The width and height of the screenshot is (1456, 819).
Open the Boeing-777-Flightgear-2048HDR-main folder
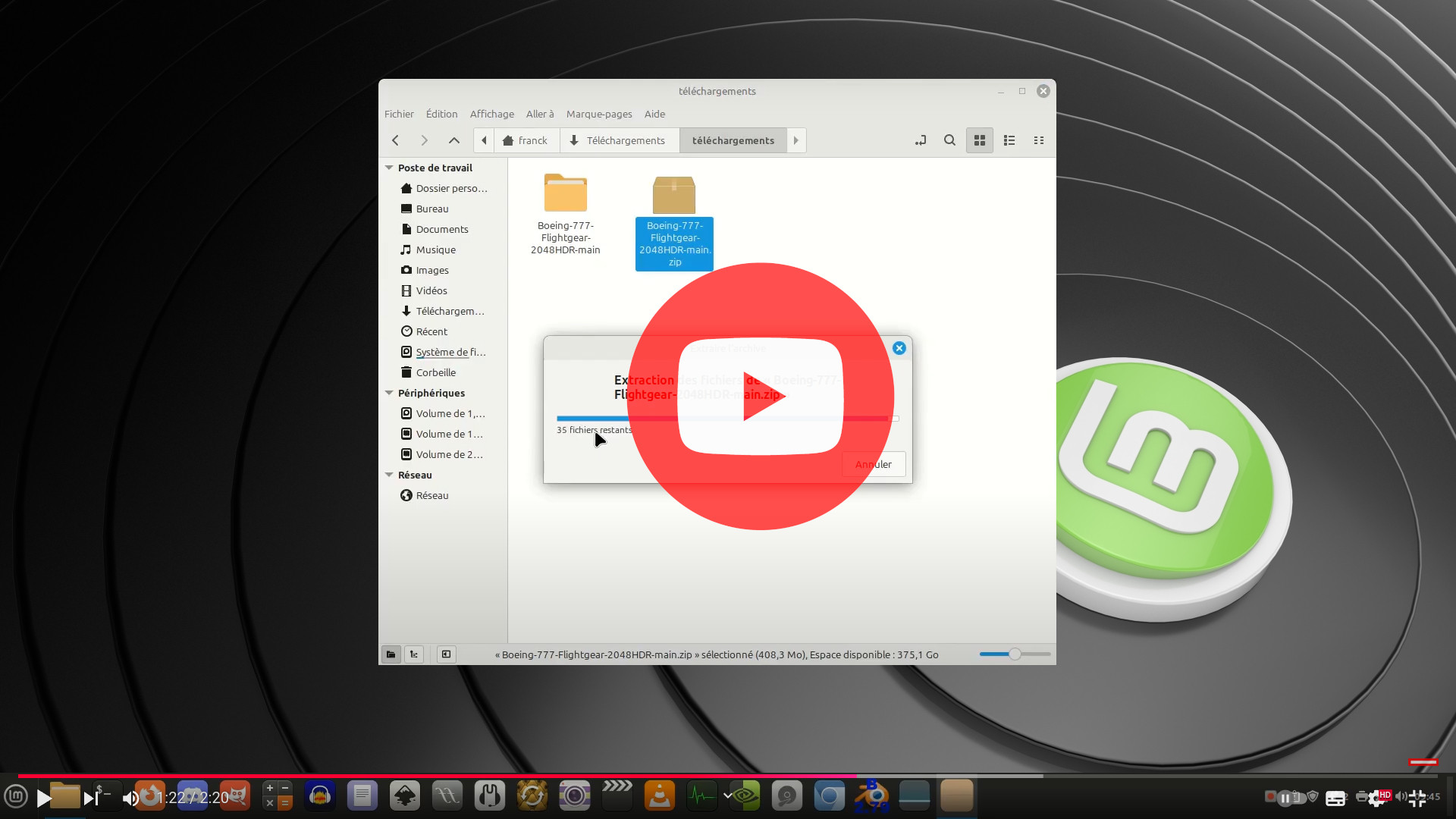[x=565, y=194]
